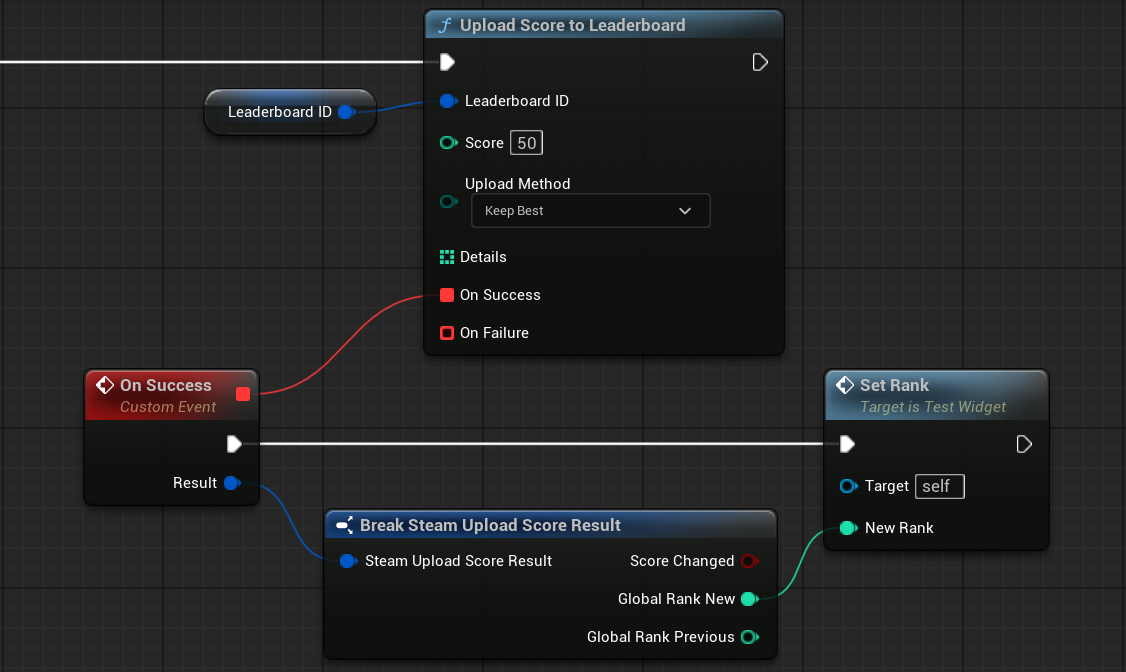The image size is (1126, 672).
Task: Click the Global Rank Previous output pin
Action: 748,637
